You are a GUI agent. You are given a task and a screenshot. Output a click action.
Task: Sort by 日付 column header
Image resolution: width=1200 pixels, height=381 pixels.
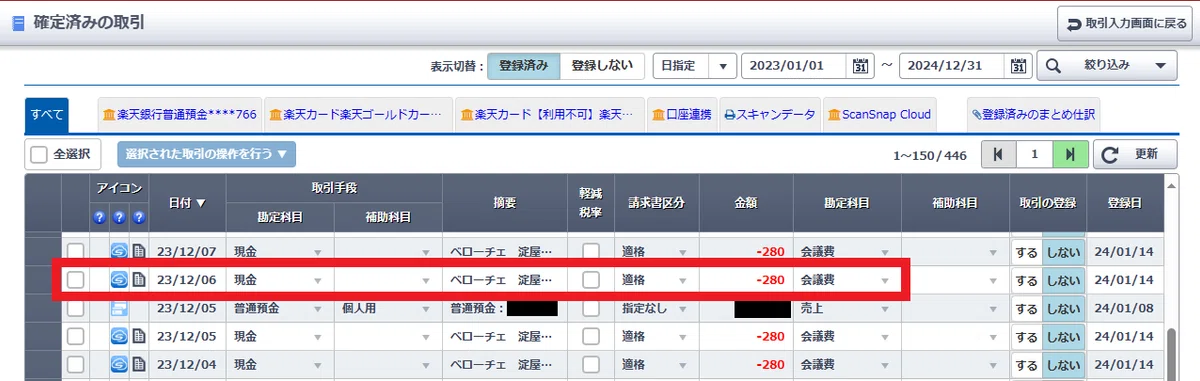(x=187, y=202)
